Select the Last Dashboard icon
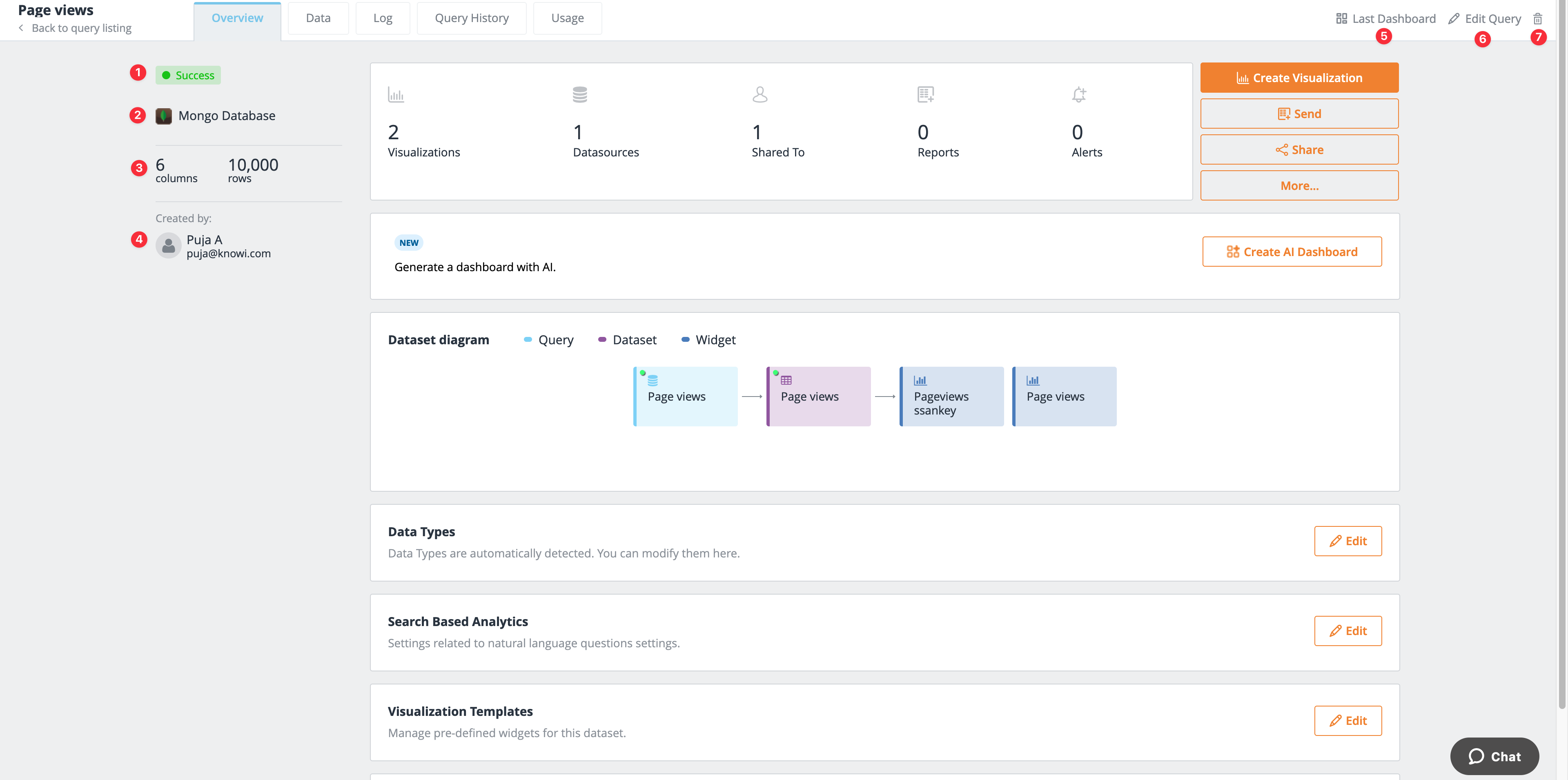The height and width of the screenshot is (780, 1568). [1341, 17]
